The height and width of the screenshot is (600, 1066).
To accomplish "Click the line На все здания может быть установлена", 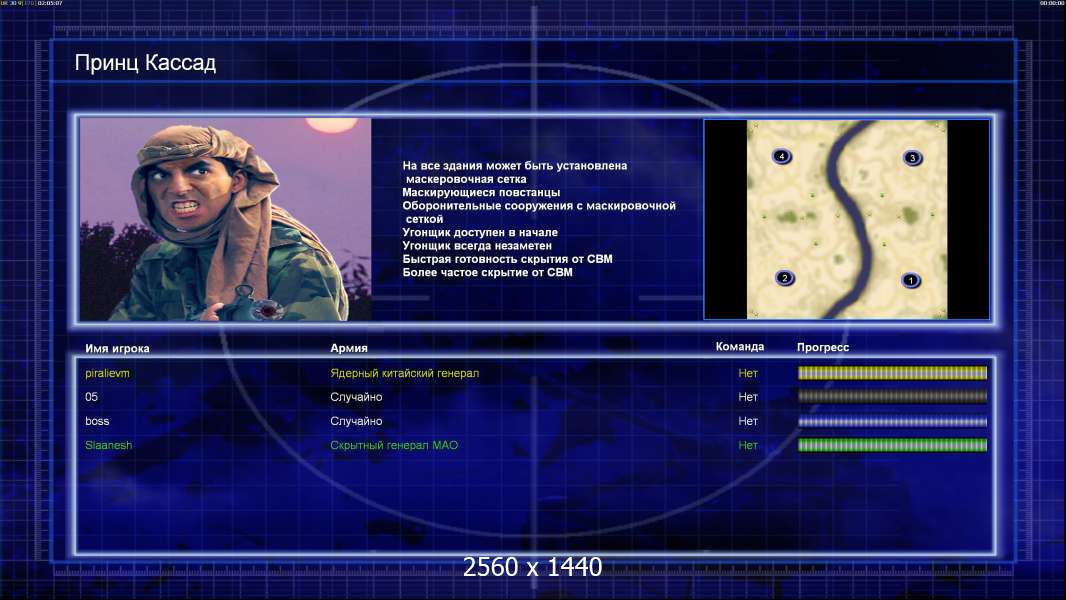I will 515,166.
